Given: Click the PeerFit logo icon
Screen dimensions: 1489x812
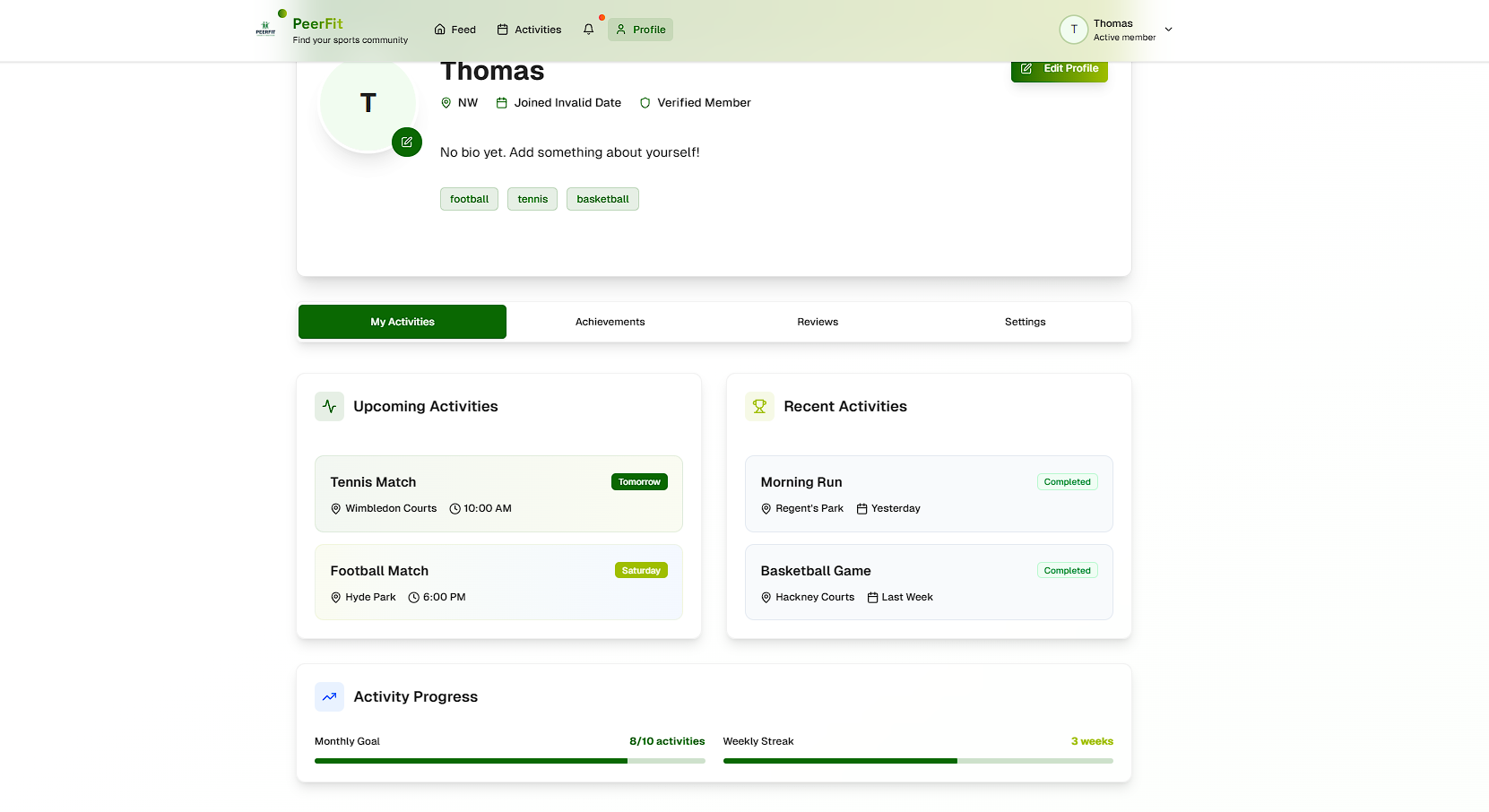Looking at the screenshot, I should [265, 29].
